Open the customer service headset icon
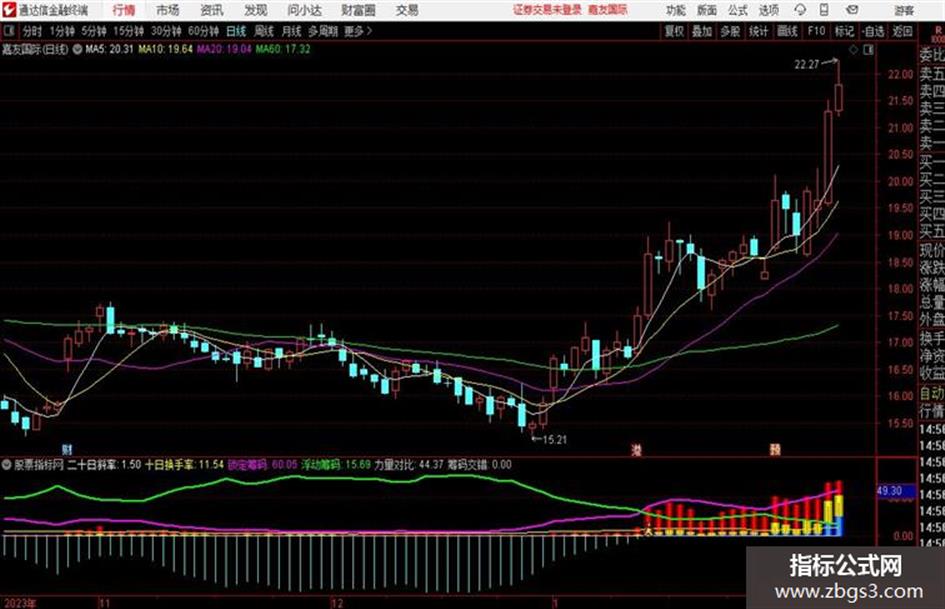The image size is (945, 609). click(x=800, y=10)
